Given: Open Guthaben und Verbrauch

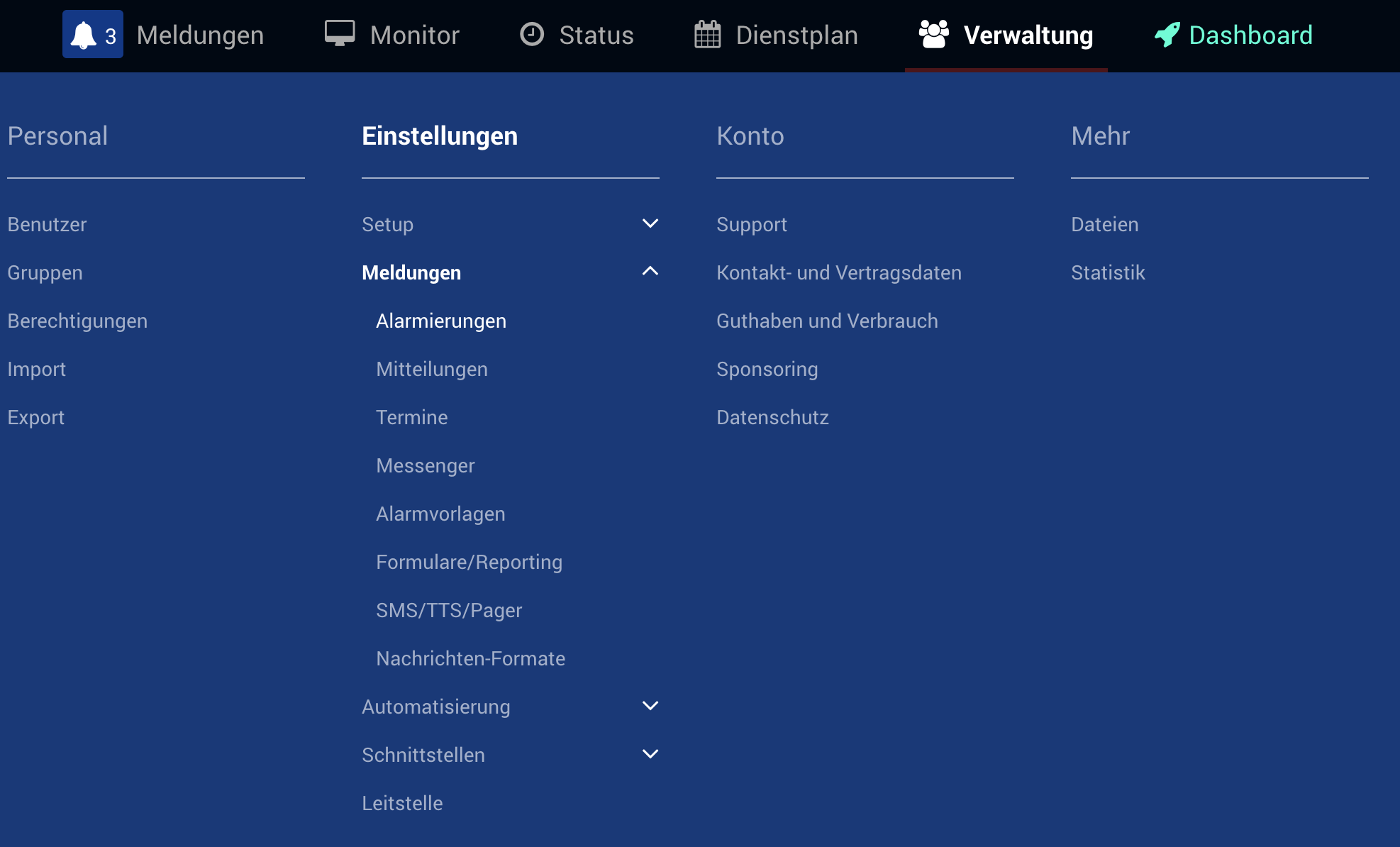Looking at the screenshot, I should tap(827, 321).
